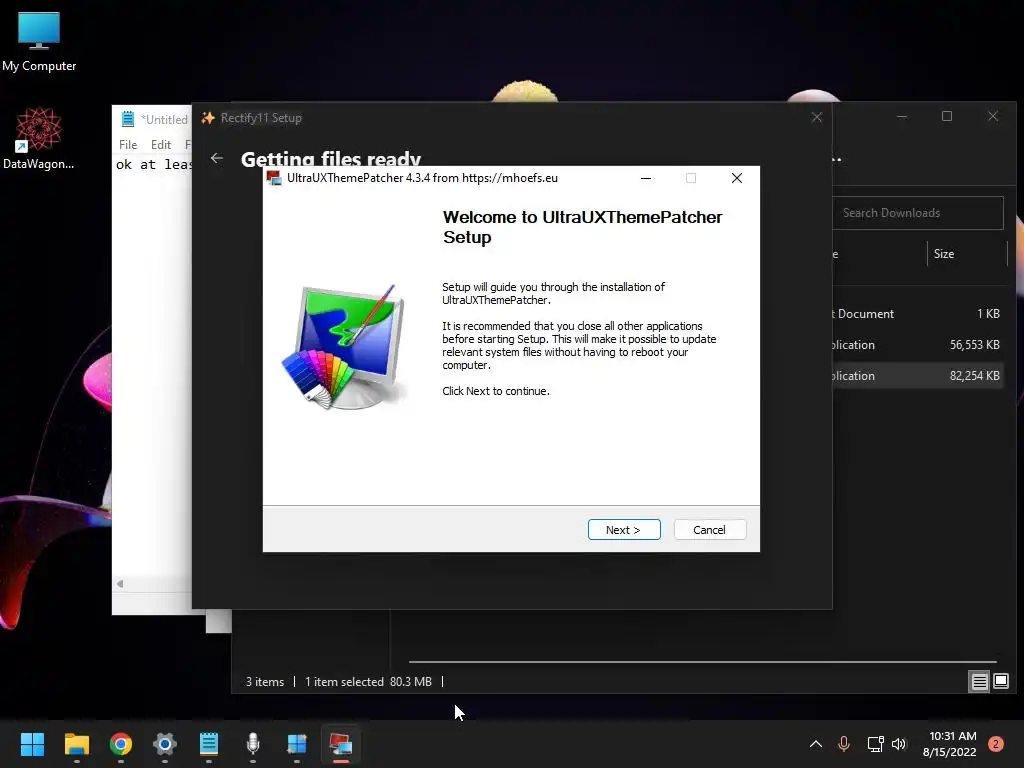Cancel the UltraUXThemePatcher setup
The width and height of the screenshot is (1024, 768).
pos(709,530)
